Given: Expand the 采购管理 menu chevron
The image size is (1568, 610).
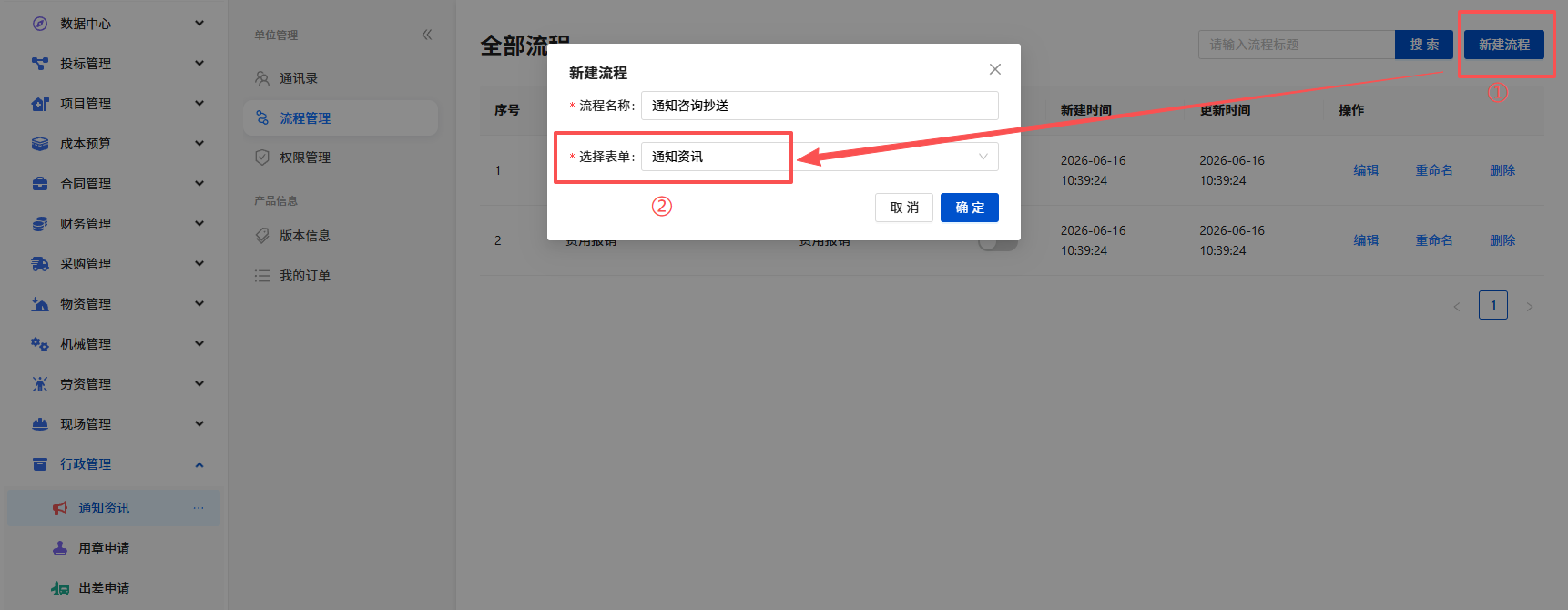Looking at the screenshot, I should [199, 264].
